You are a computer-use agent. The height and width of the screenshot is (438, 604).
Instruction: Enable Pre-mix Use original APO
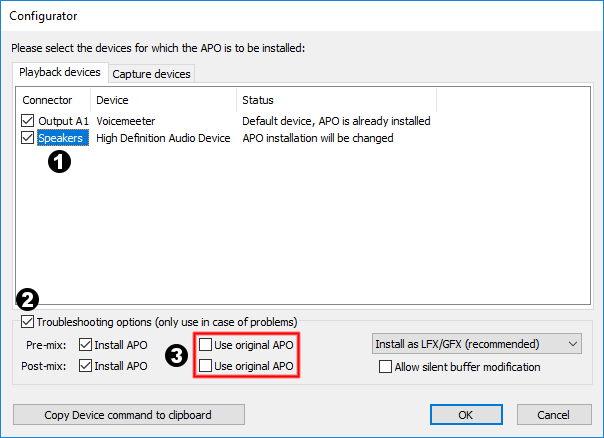pyautogui.click(x=206, y=344)
